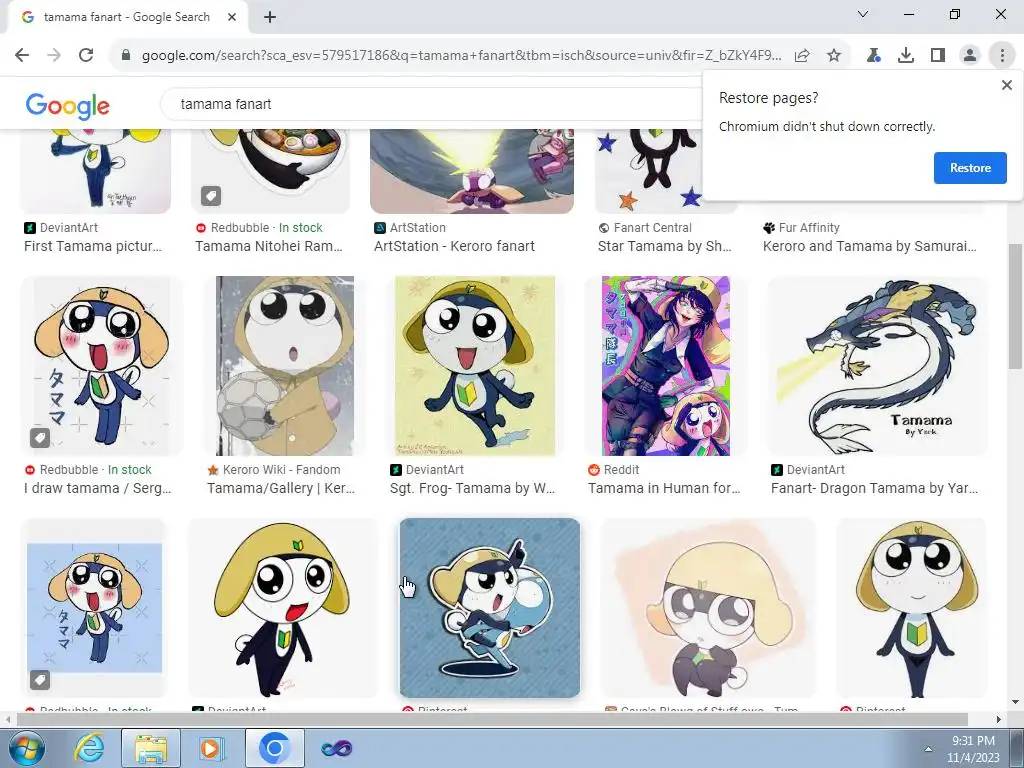
Task: Open the tab search dropdown arrow
Action: (x=863, y=14)
